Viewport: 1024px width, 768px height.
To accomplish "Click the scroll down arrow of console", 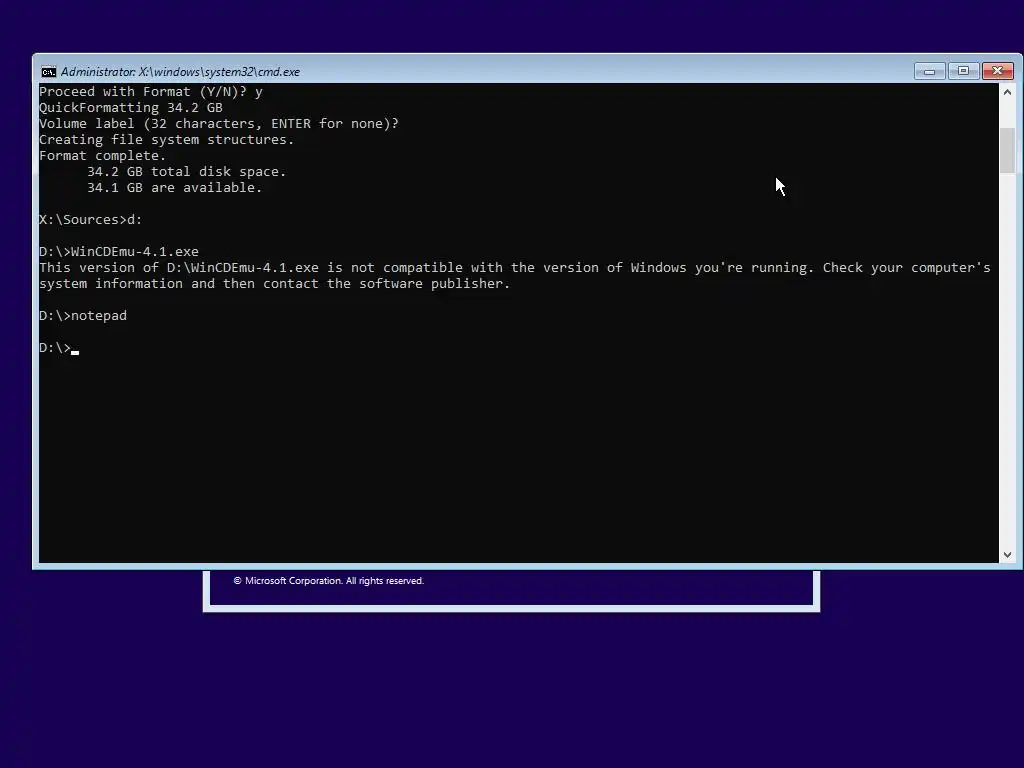I will (1007, 554).
